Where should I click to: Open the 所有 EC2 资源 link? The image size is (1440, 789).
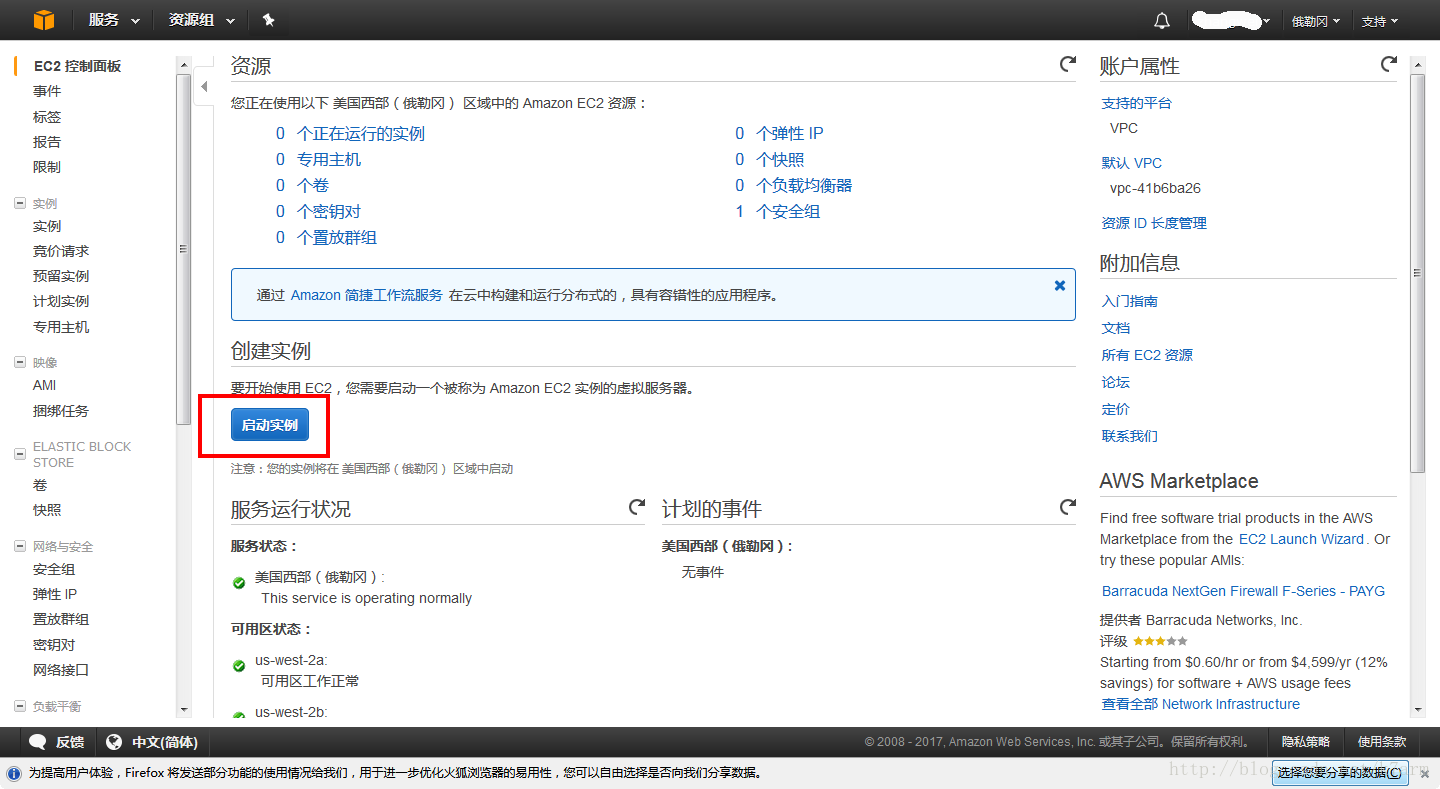pyautogui.click(x=1147, y=355)
